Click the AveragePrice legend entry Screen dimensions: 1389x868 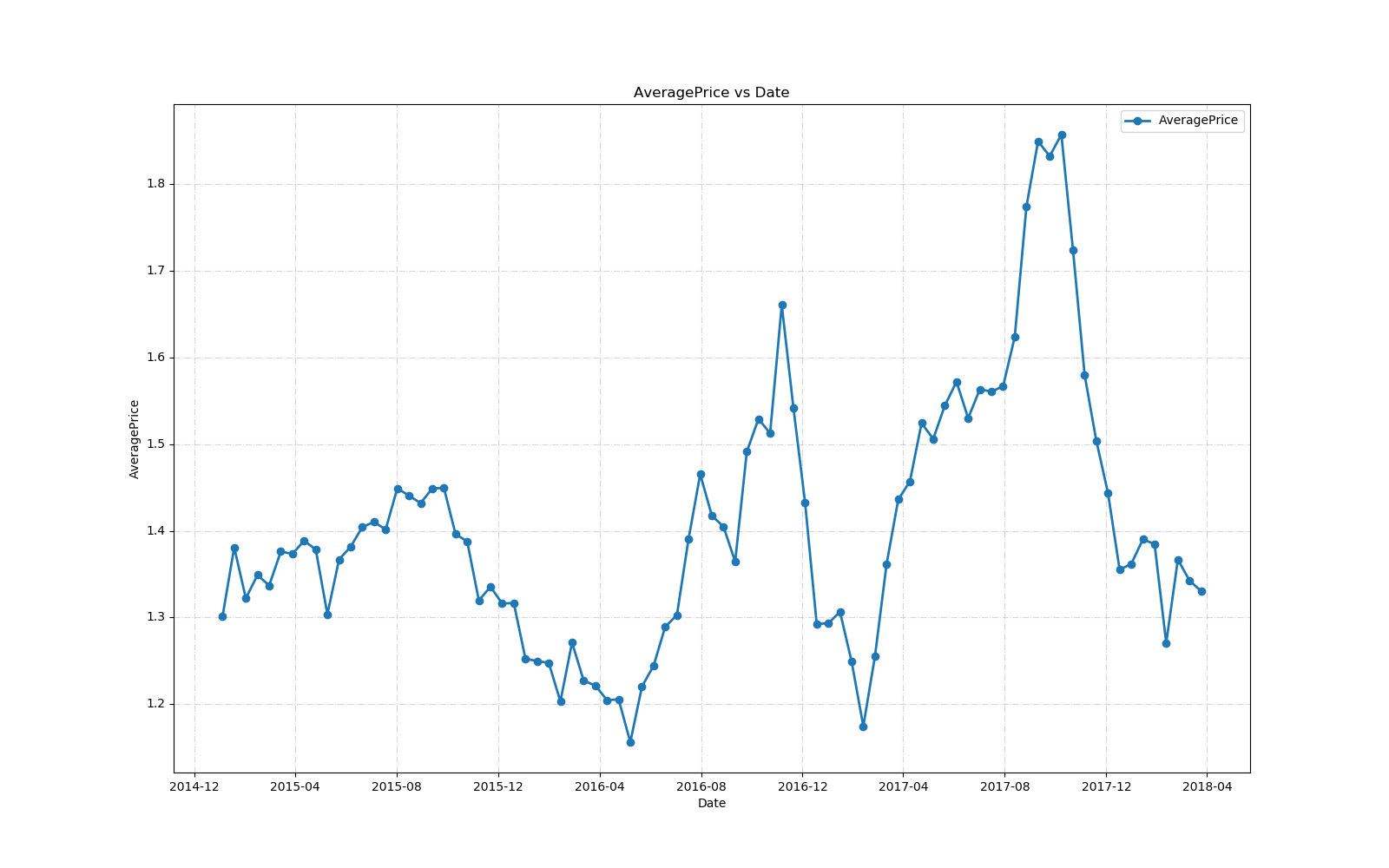coord(1182,121)
